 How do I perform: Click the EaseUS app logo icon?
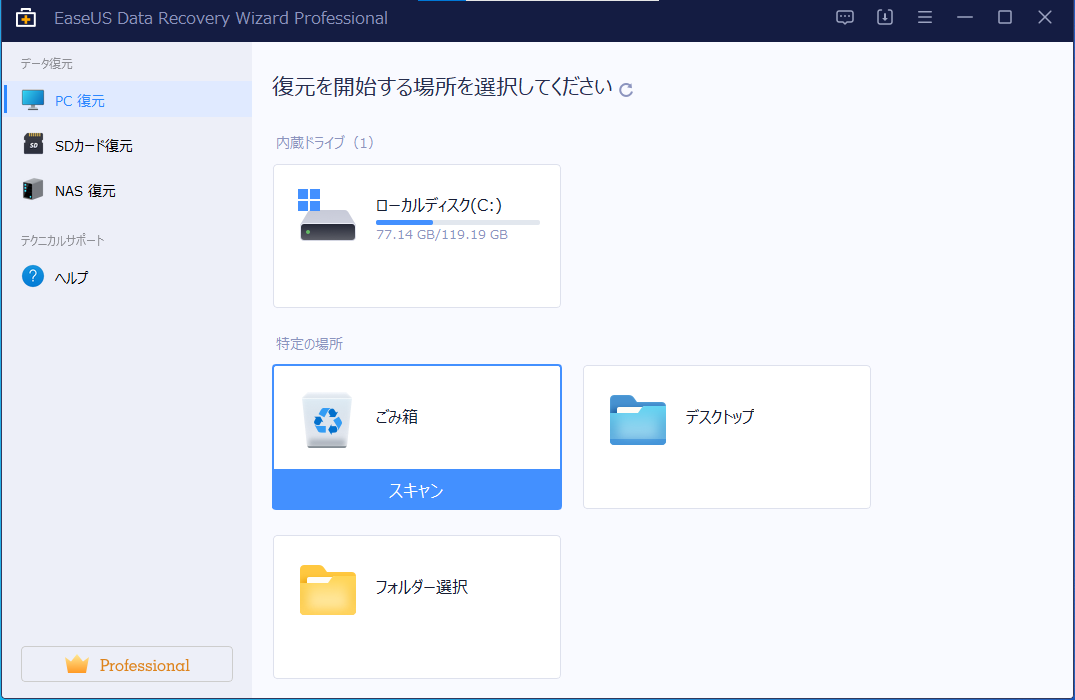[x=26, y=18]
